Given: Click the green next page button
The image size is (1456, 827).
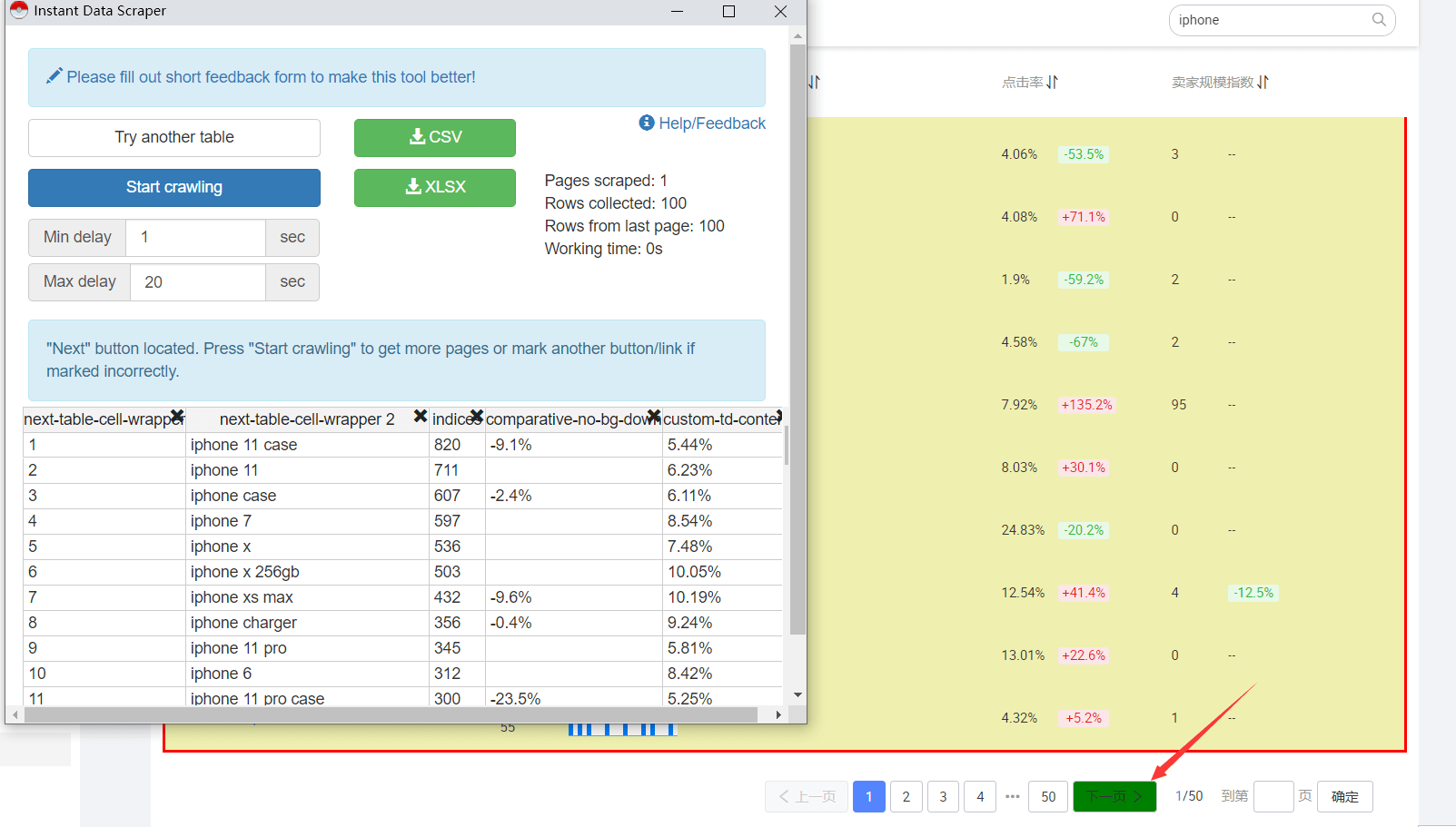Looking at the screenshot, I should click(1114, 797).
